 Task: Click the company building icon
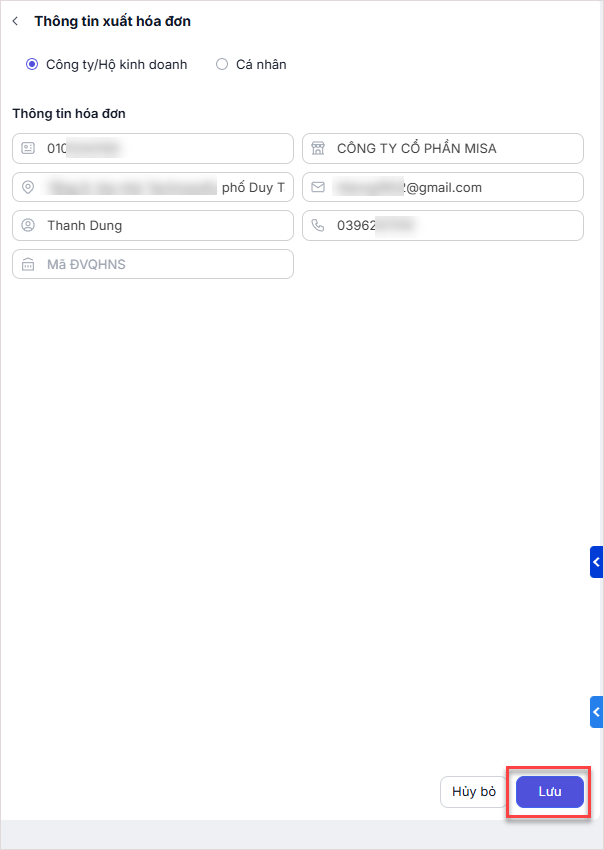pyautogui.click(x=318, y=148)
